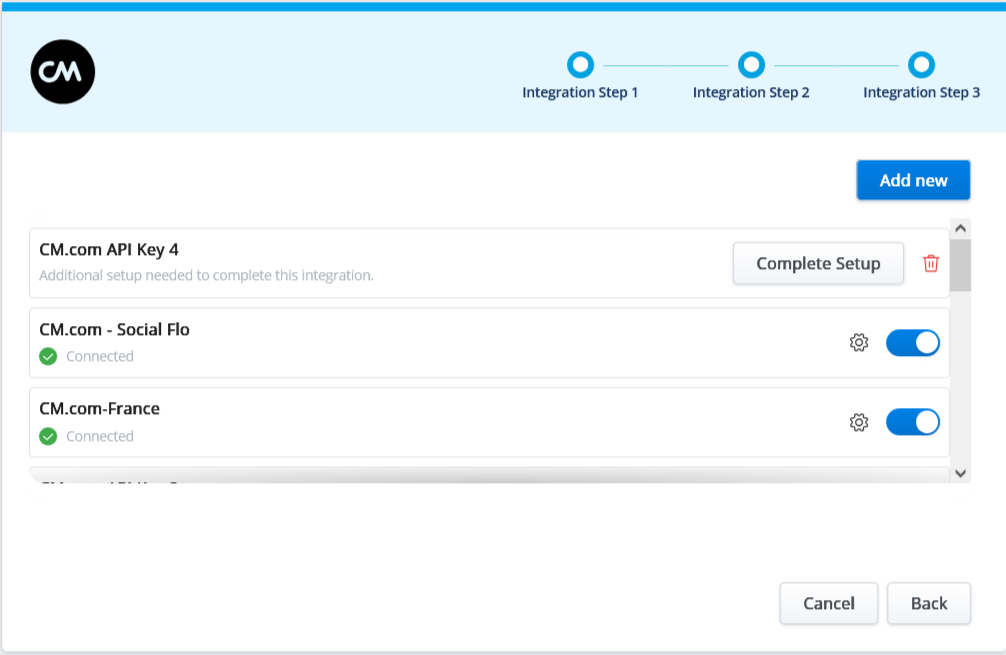Click 'Additional setup needed to complete this integration.' text
This screenshot has height=655, width=1006.
tap(206, 275)
